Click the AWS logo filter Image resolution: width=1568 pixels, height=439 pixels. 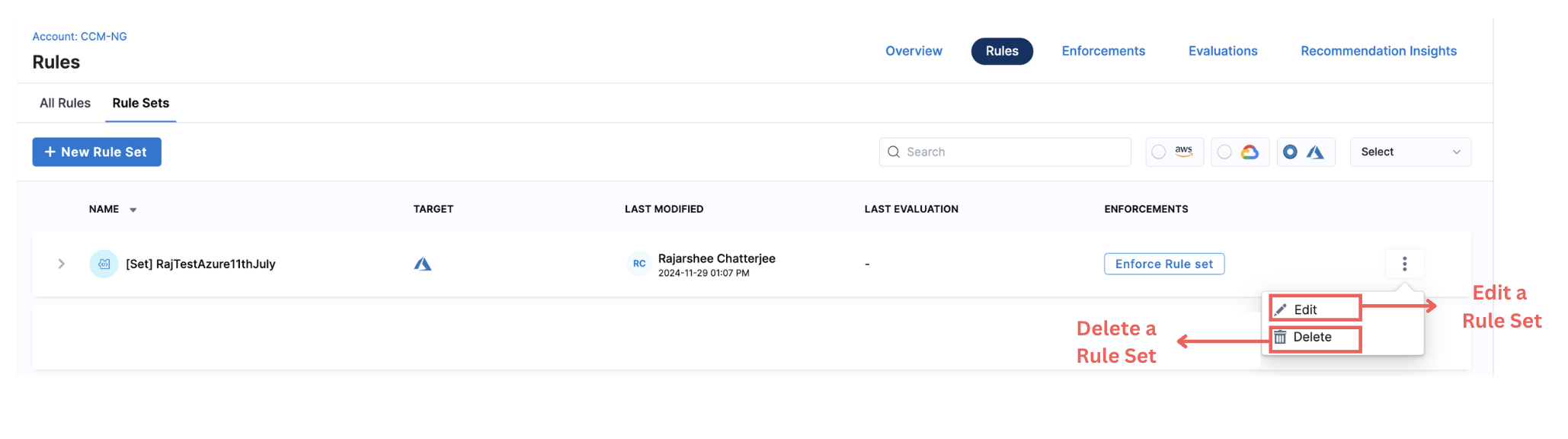point(1183,152)
